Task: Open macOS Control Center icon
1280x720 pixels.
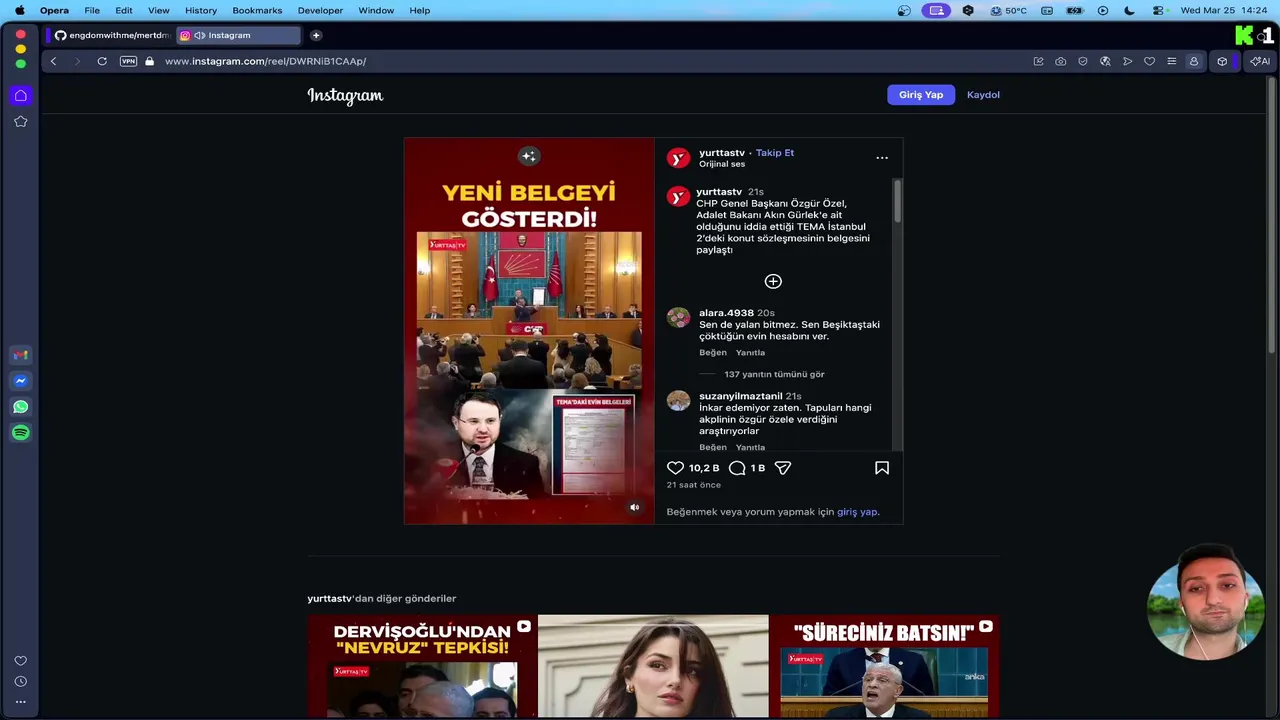Action: (1158, 10)
